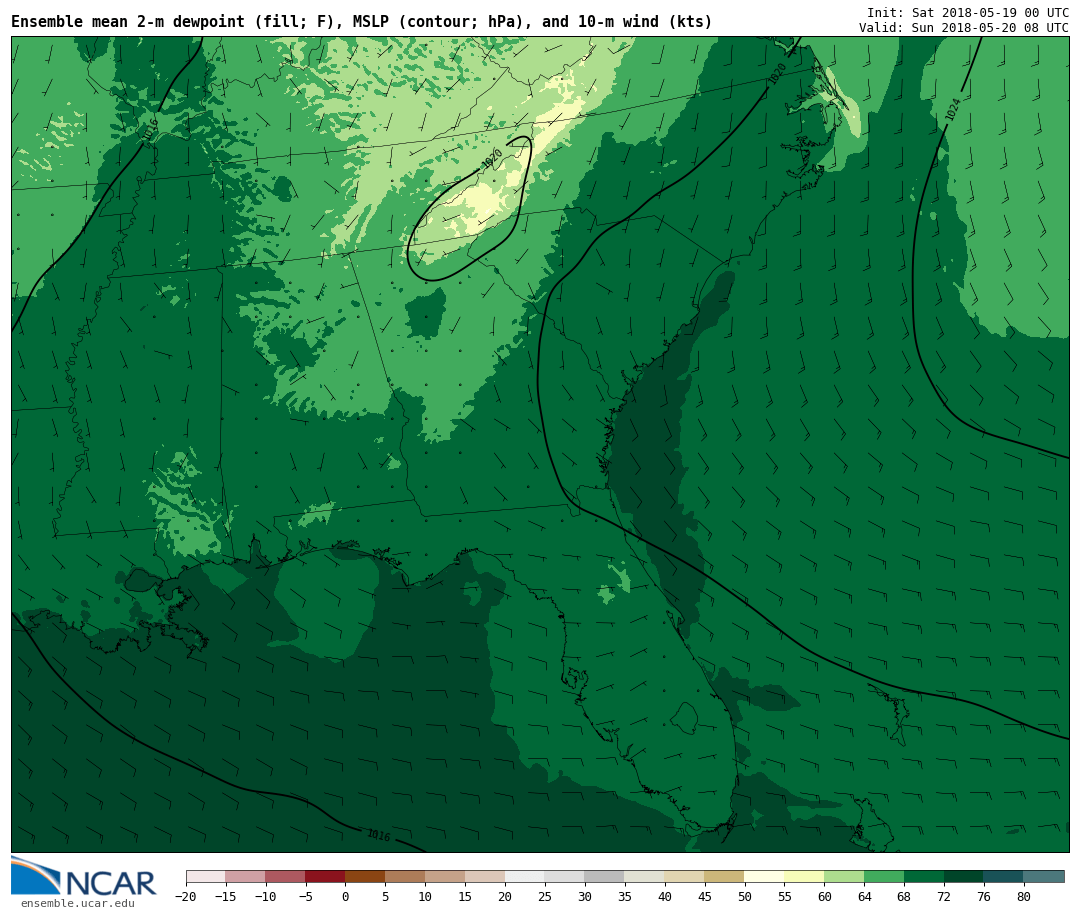Pick the 0 to 5 brown colorbar swatch

[366, 877]
